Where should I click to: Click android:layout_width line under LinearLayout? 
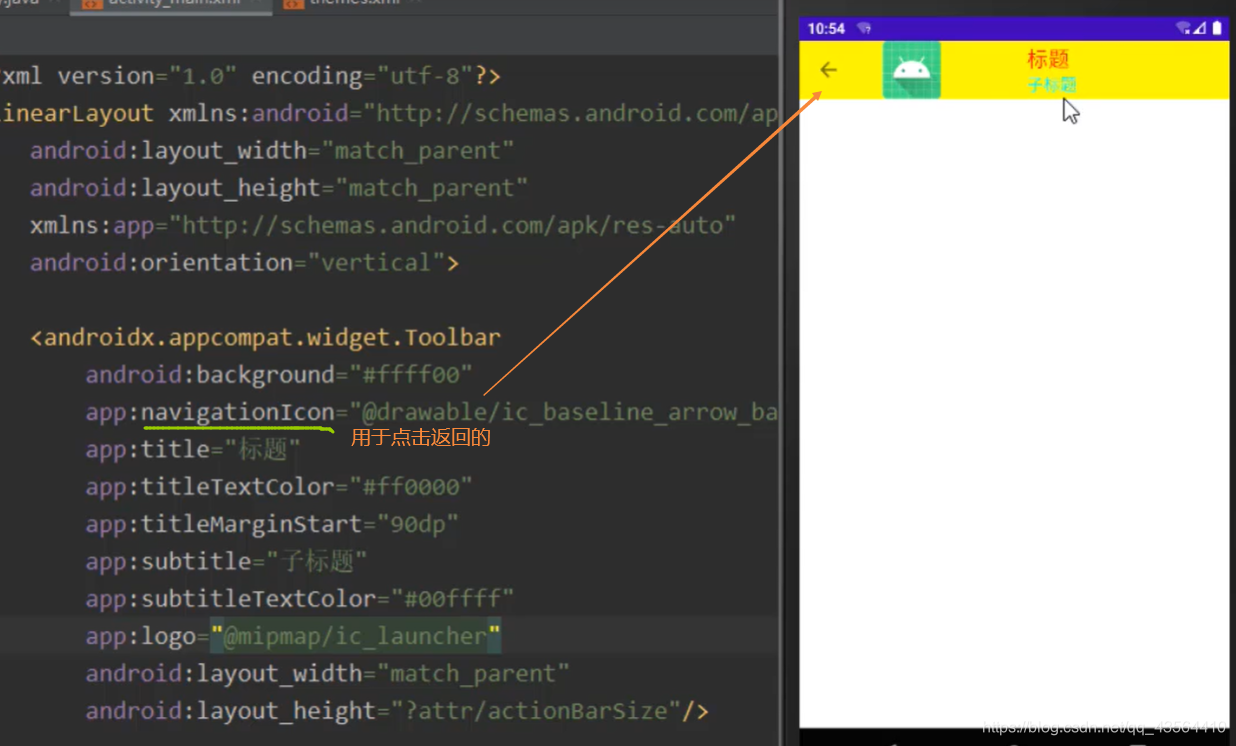click(272, 151)
